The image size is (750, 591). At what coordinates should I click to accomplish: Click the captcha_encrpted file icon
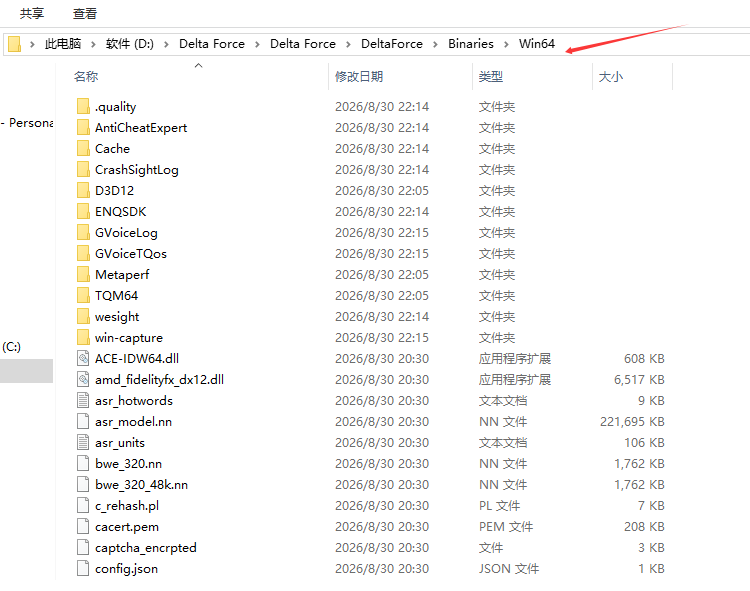(83, 548)
